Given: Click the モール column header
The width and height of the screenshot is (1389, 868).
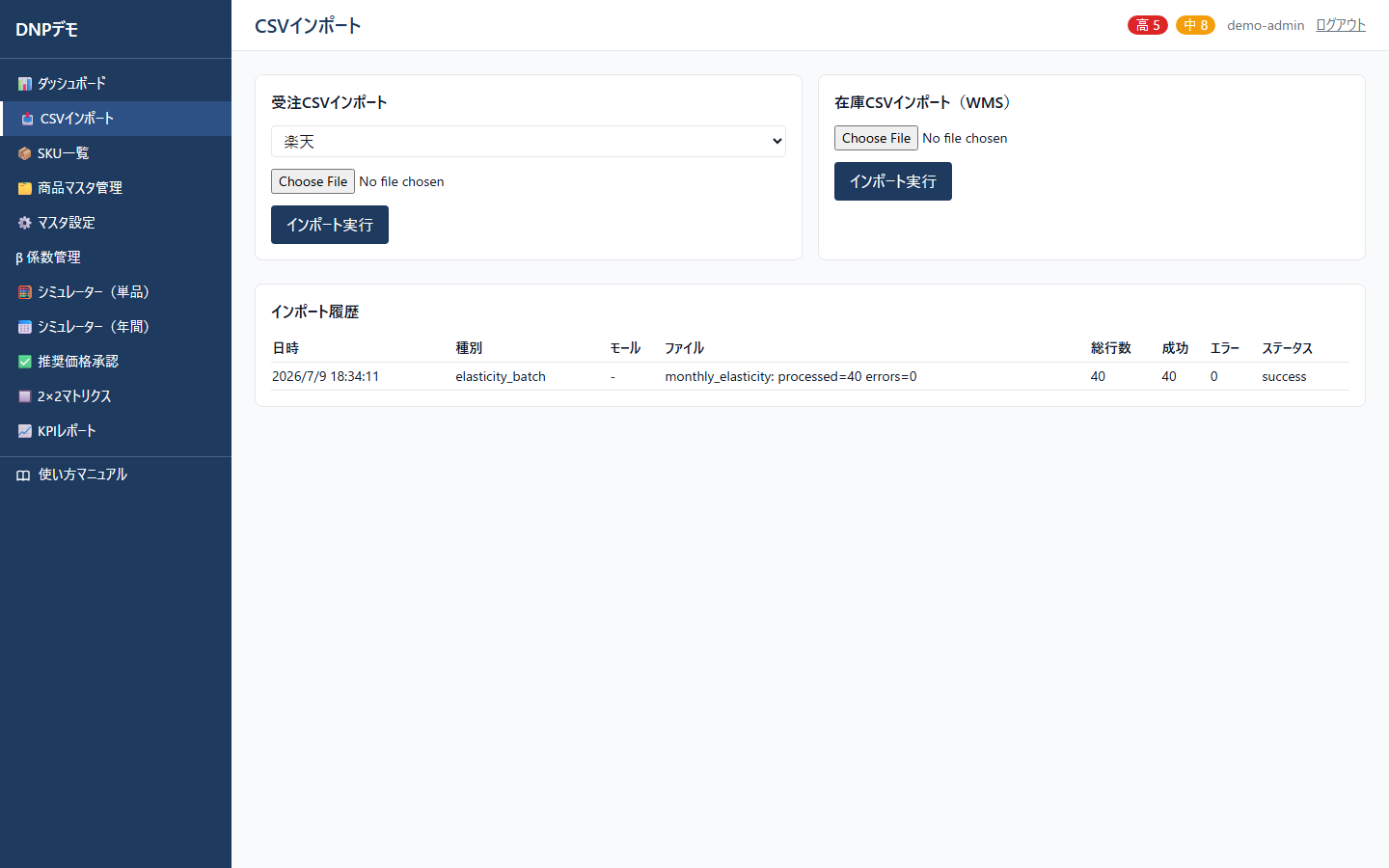Looking at the screenshot, I should pyautogui.click(x=625, y=348).
